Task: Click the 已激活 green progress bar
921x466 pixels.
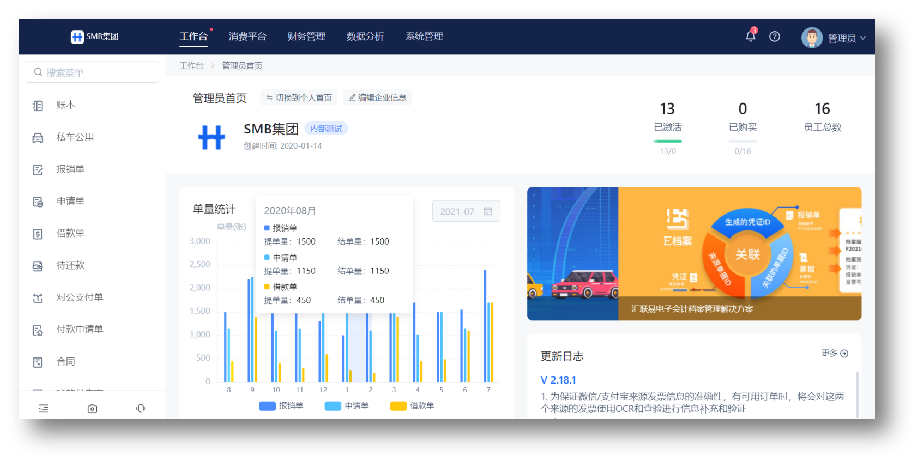Action: 667,140
